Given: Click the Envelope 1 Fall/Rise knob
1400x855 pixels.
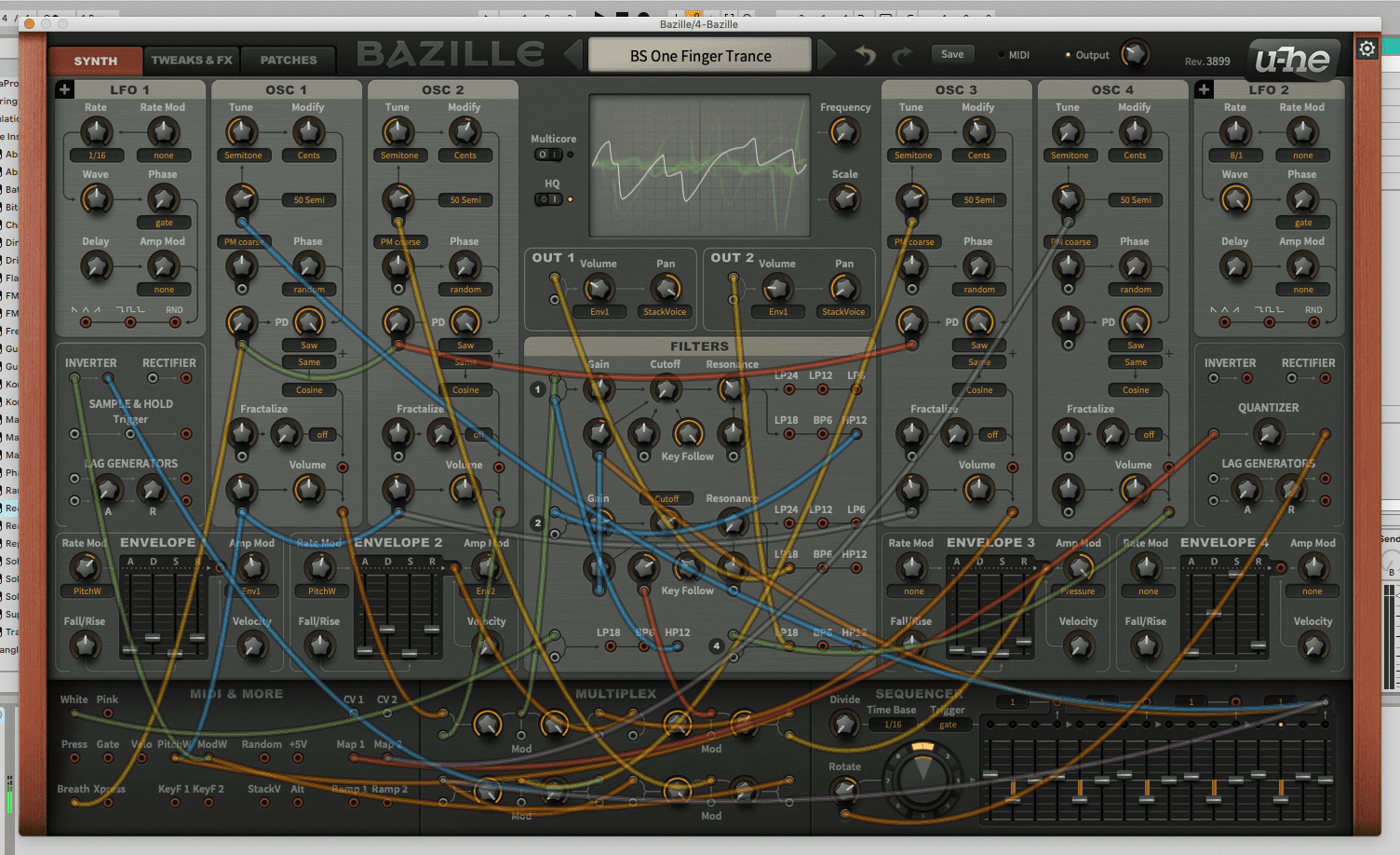Looking at the screenshot, I should pos(85,645).
